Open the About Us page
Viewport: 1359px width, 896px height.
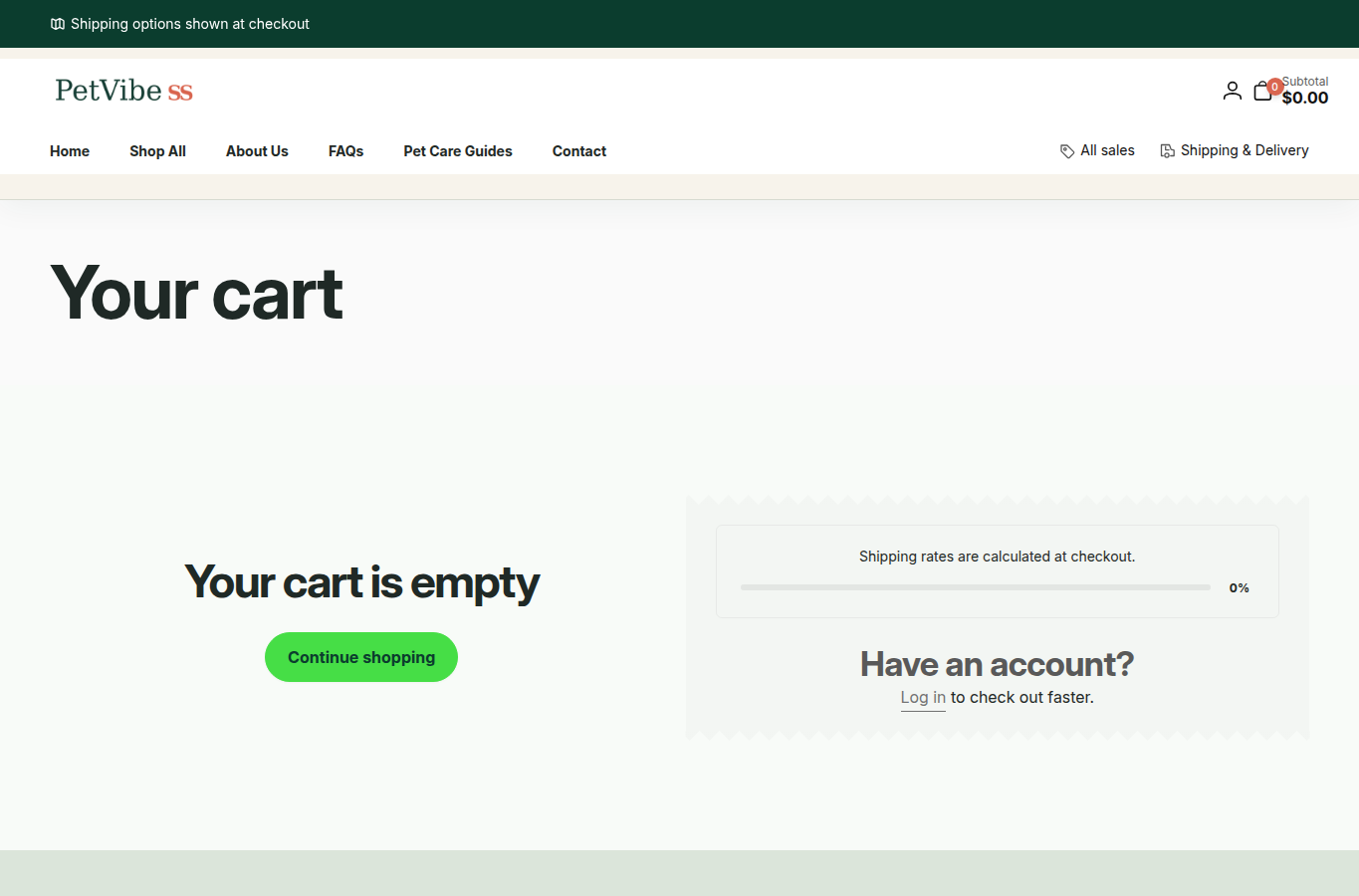coord(257,151)
